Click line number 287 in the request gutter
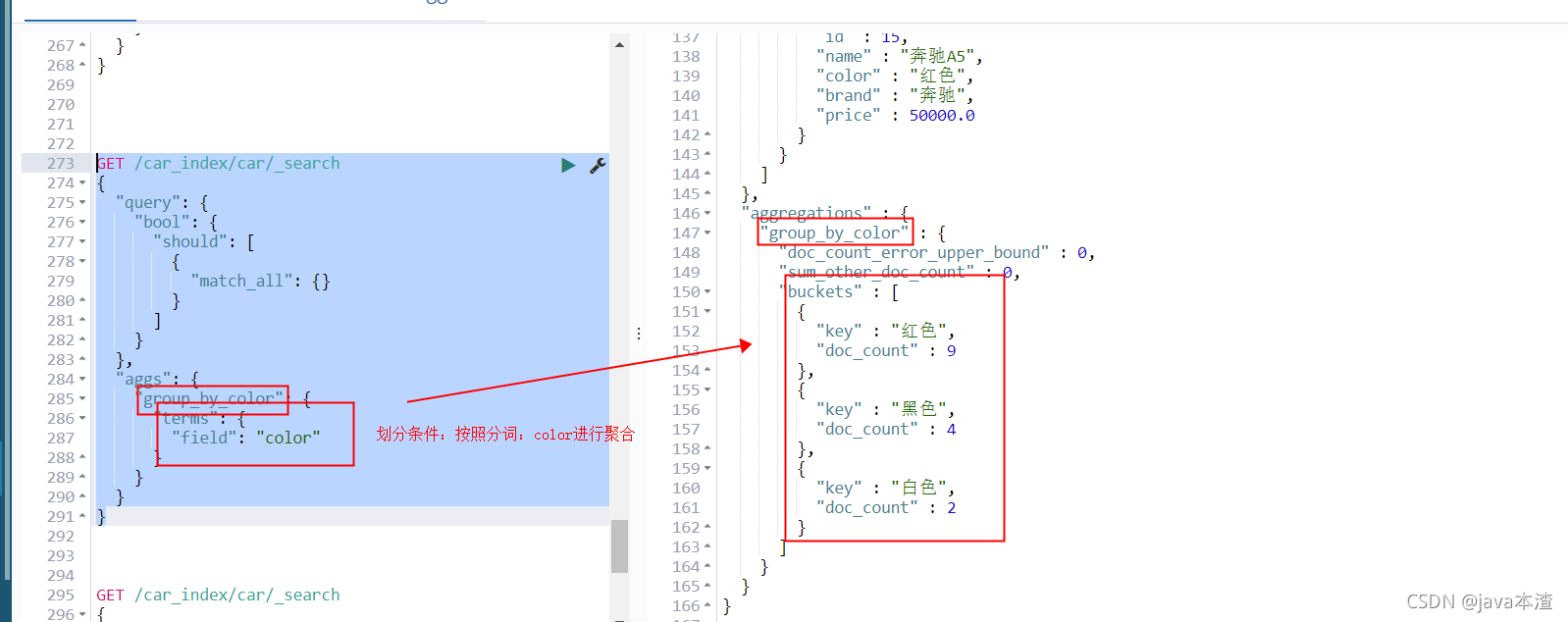This screenshot has width=1568, height=622. pyautogui.click(x=61, y=439)
